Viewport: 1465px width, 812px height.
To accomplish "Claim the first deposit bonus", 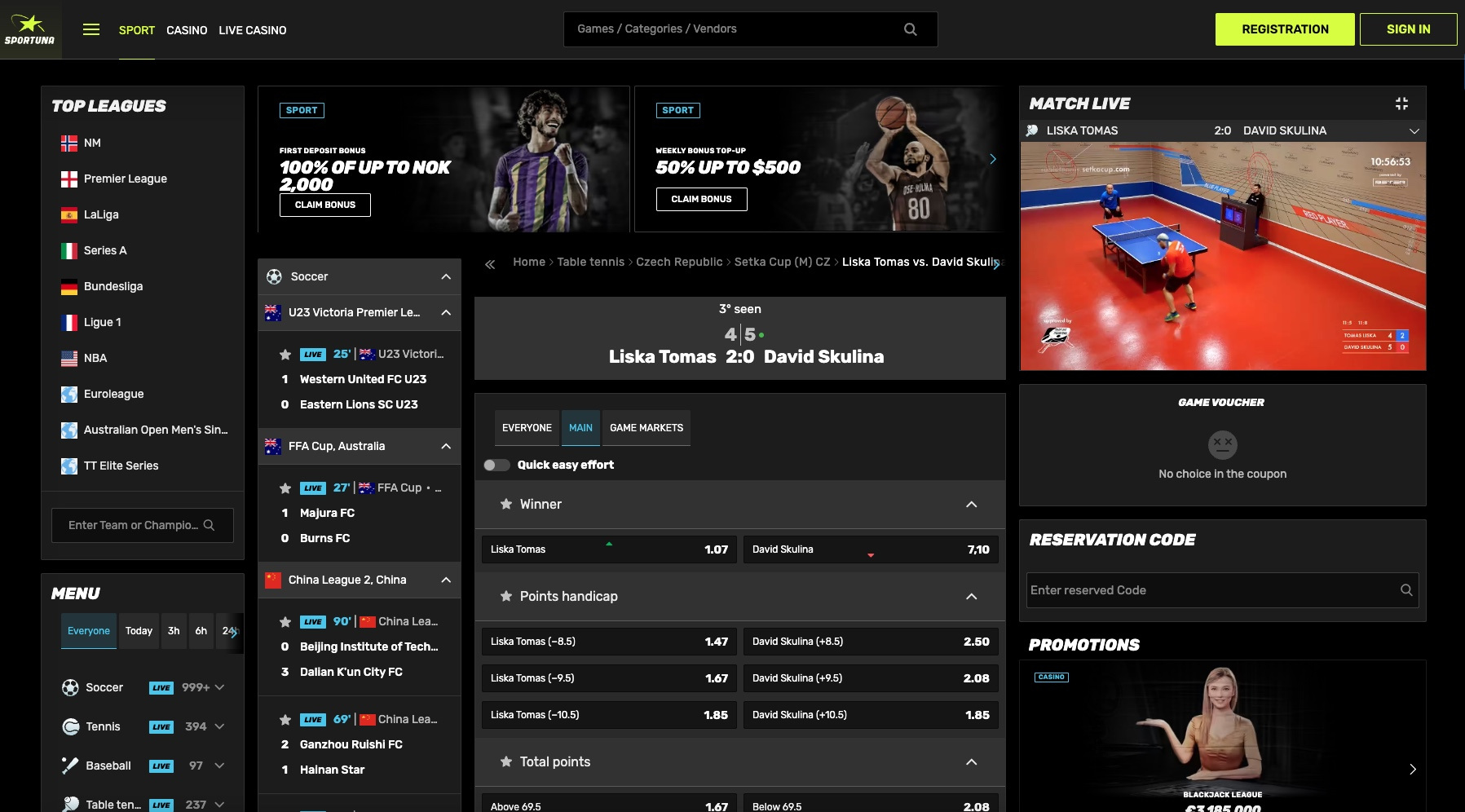I will [x=324, y=204].
